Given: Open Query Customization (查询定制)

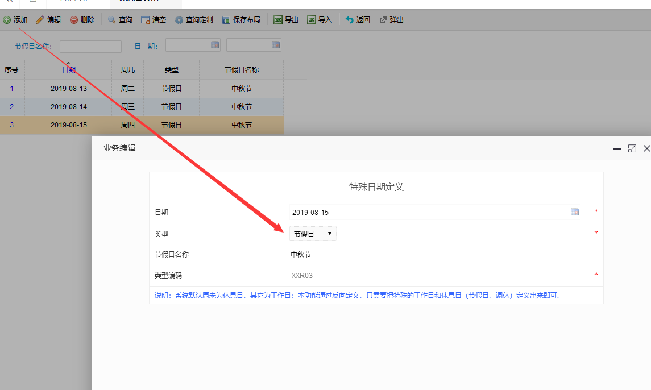Looking at the screenshot, I should pyautogui.click(x=194, y=20).
